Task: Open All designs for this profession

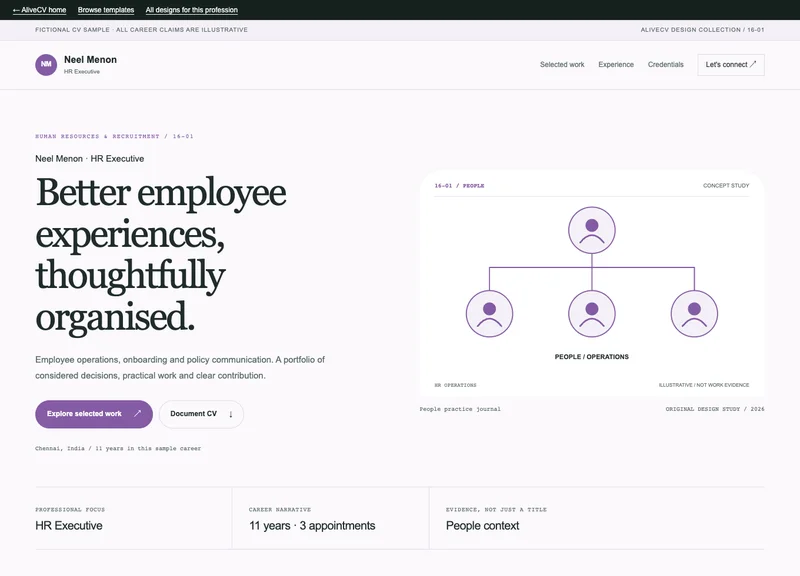Action: tap(191, 10)
